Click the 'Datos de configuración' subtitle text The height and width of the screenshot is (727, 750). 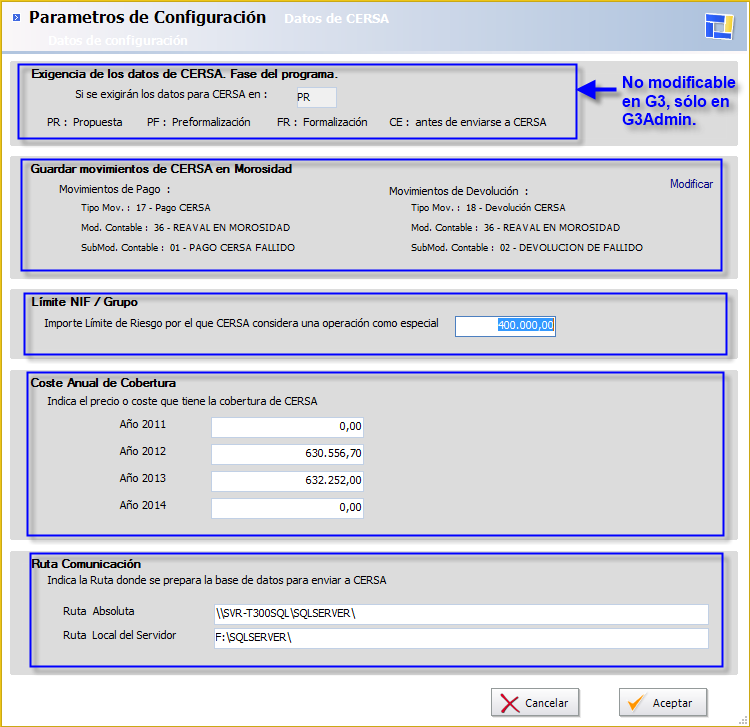coord(118,41)
